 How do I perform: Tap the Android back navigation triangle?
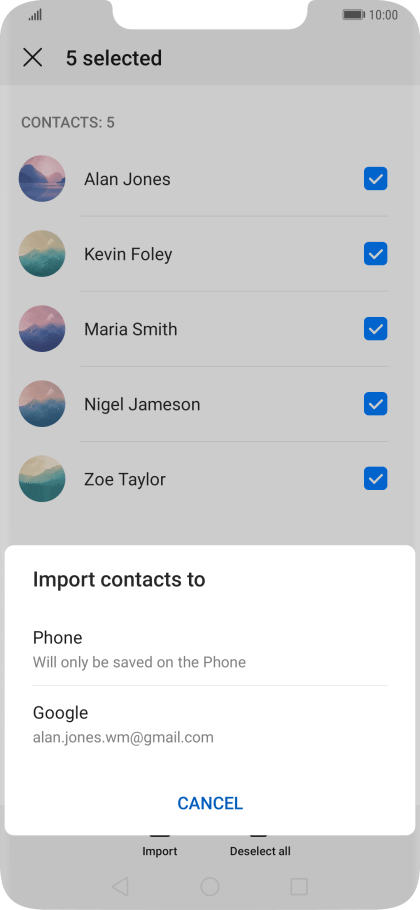point(120,886)
